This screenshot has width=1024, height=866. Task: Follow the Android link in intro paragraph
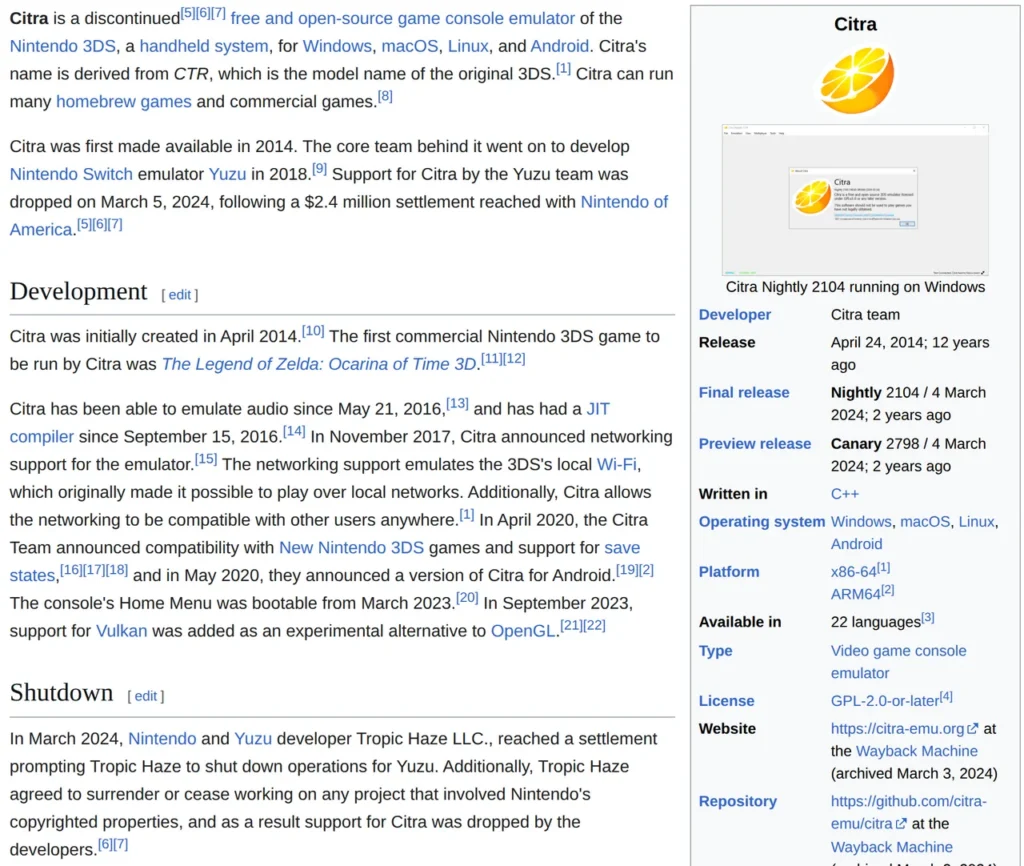coord(559,46)
